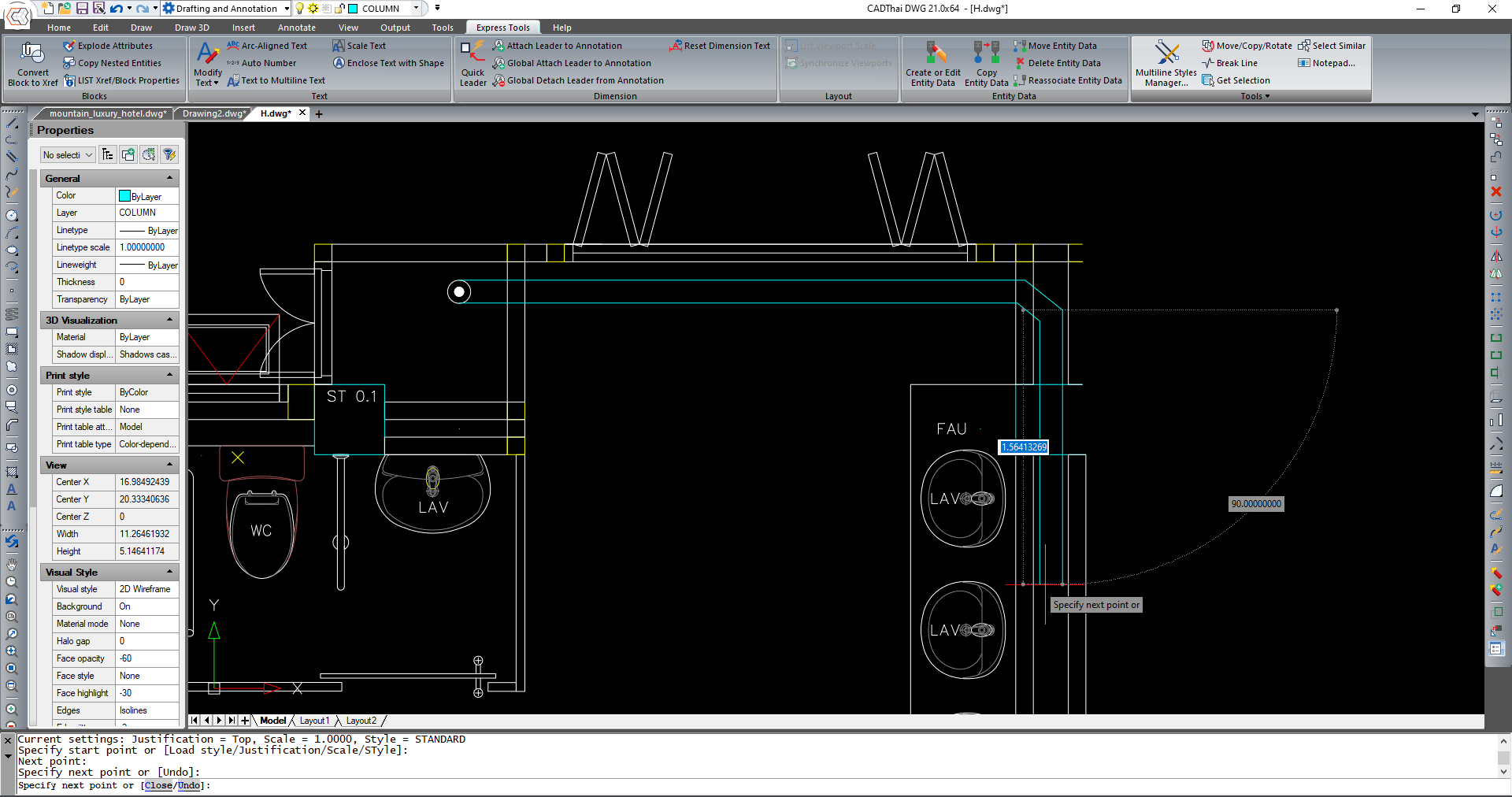This screenshot has width=1512, height=797.
Task: Click Move Entity Data tool
Action: coord(1055,46)
